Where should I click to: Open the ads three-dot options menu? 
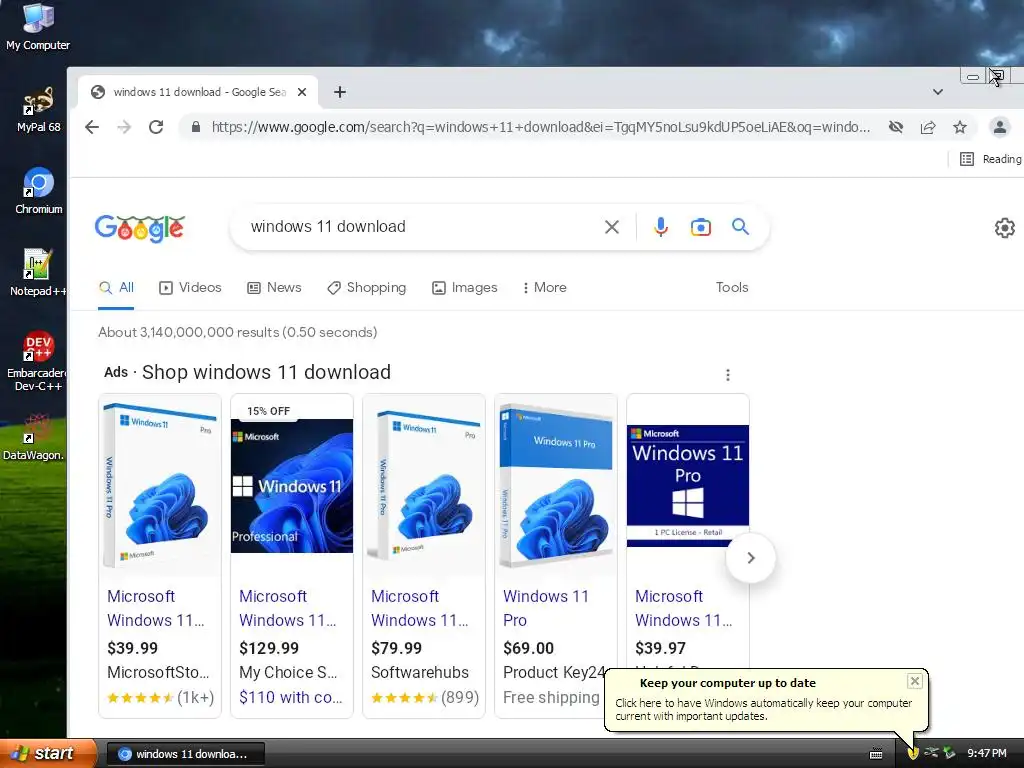pos(728,375)
